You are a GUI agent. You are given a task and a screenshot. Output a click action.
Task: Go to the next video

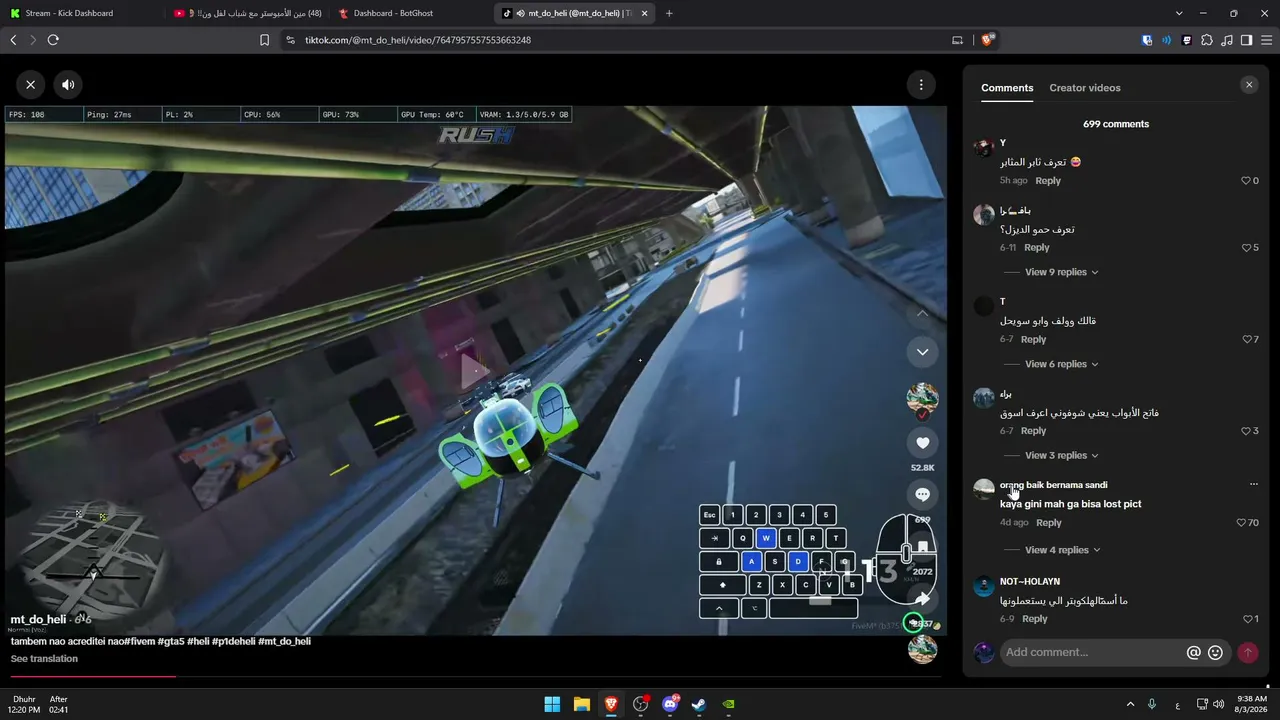tap(922, 352)
